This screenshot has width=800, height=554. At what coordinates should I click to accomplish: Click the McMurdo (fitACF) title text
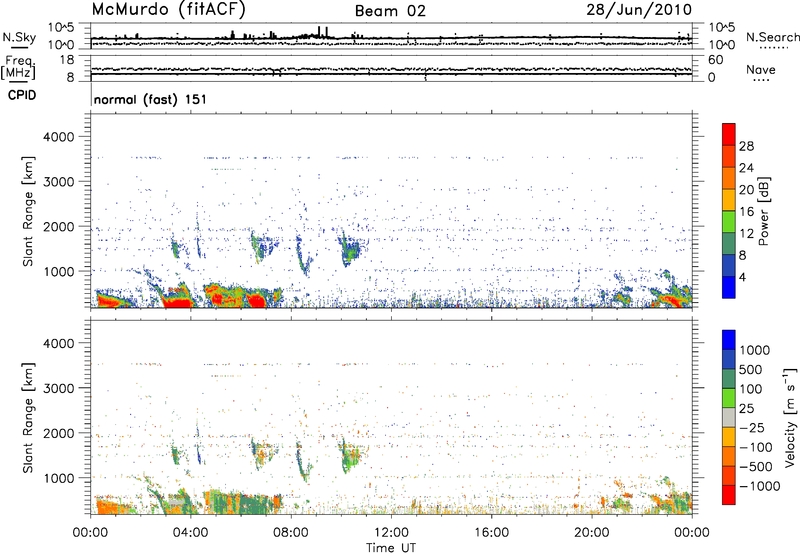coord(168,9)
